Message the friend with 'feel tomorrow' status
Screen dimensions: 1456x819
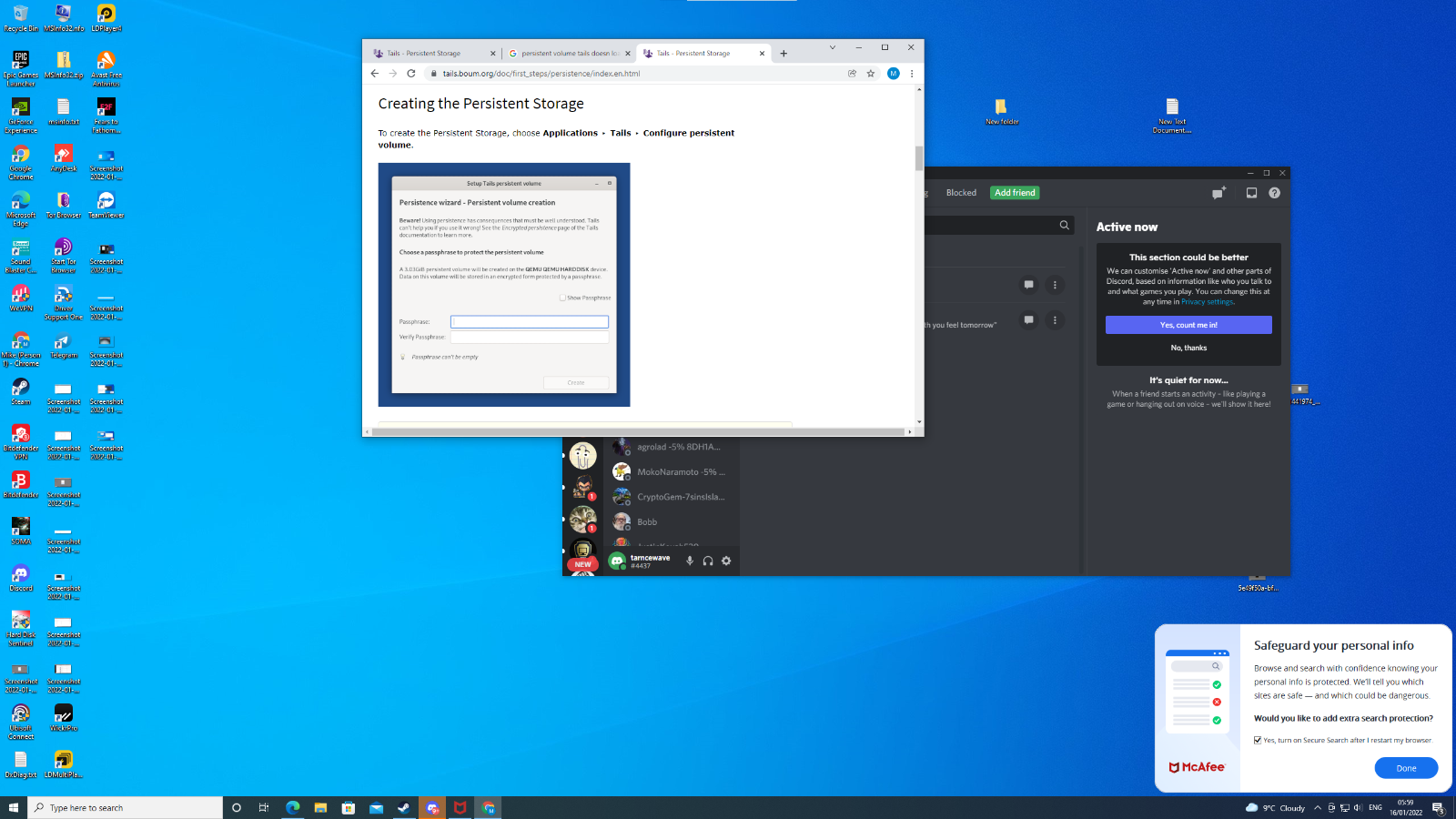tap(1028, 320)
